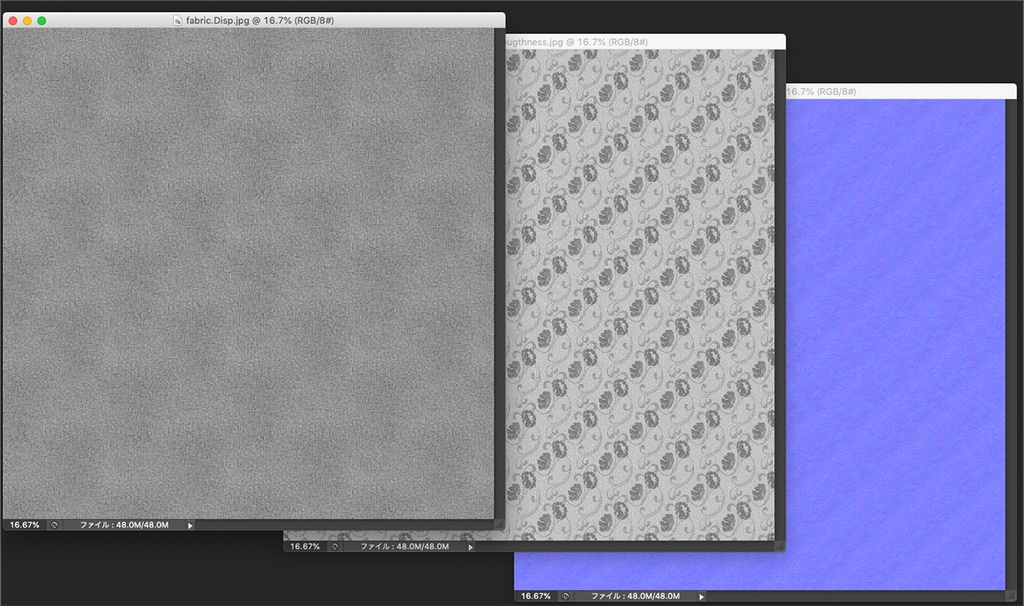Click resize grip of Roughness.jpg window

point(780,546)
